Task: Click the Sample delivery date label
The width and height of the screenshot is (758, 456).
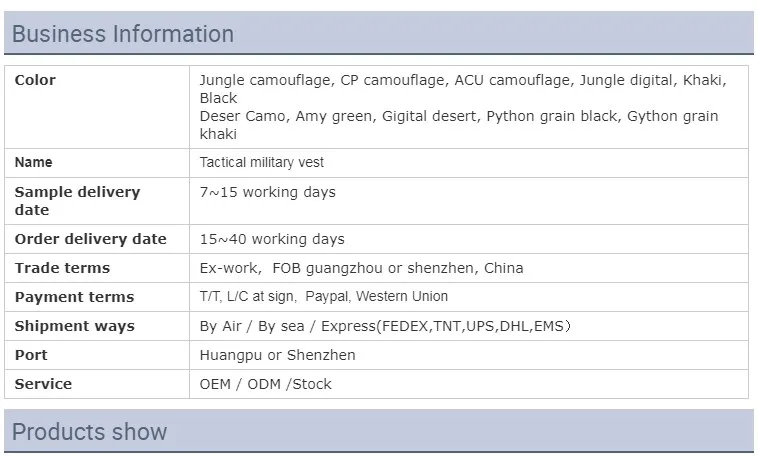Action: [77, 201]
